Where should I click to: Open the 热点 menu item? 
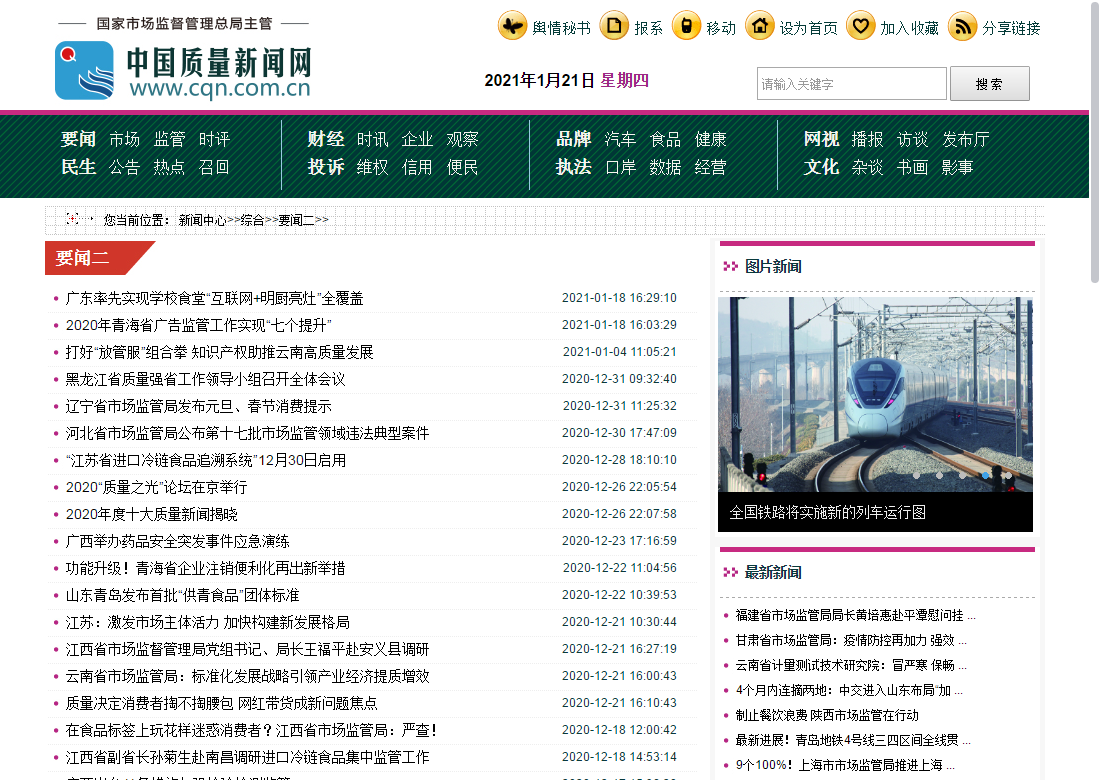tap(169, 167)
